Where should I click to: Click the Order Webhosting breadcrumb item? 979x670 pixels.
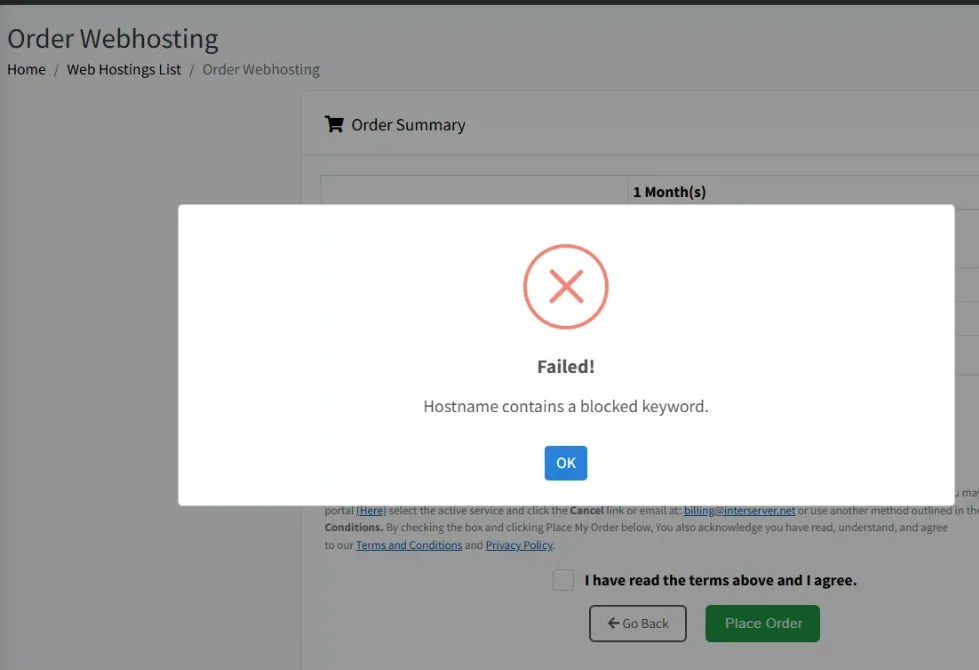pyautogui.click(x=261, y=69)
